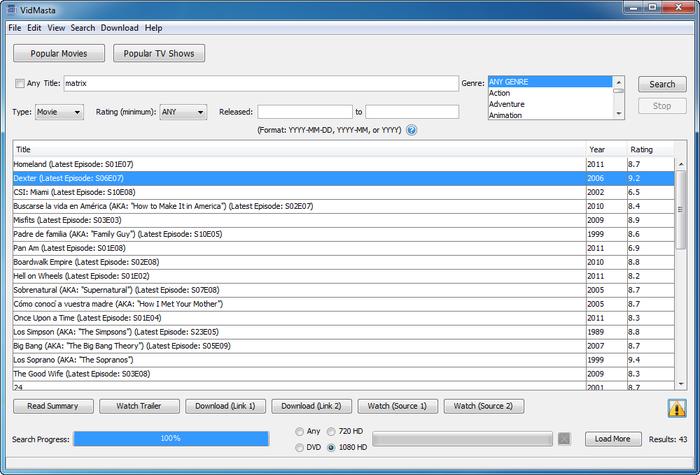
Task: Click the Search button
Action: pos(662,84)
